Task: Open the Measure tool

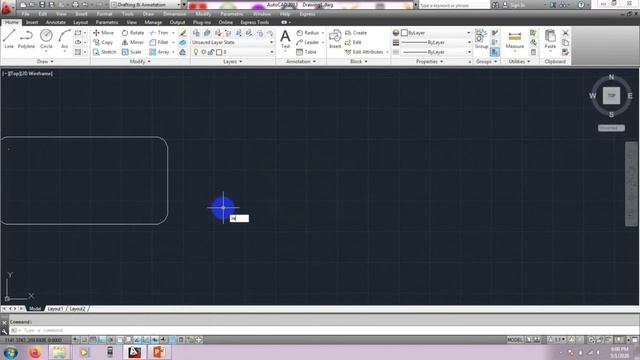Action: pos(515,39)
